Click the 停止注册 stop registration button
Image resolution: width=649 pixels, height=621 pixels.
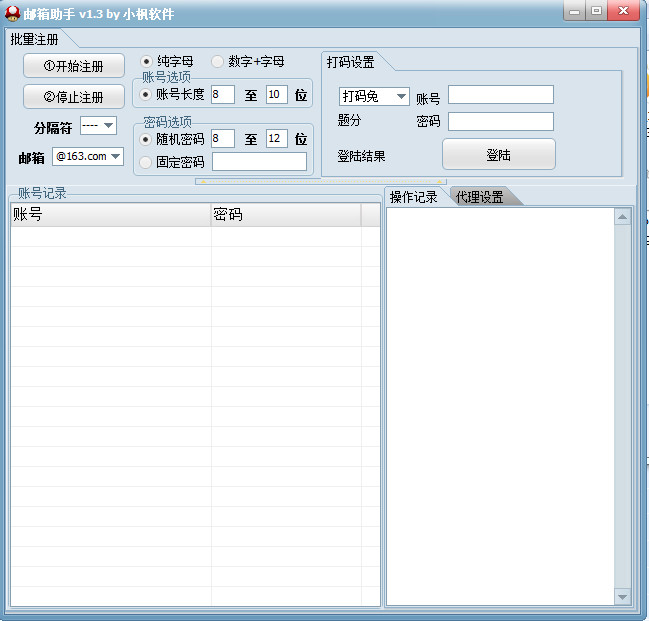tap(74, 97)
